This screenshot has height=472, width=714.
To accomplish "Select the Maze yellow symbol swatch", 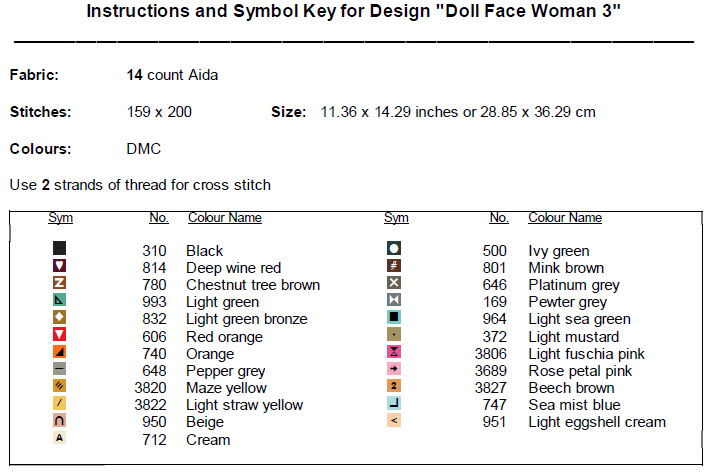I will [60, 386].
